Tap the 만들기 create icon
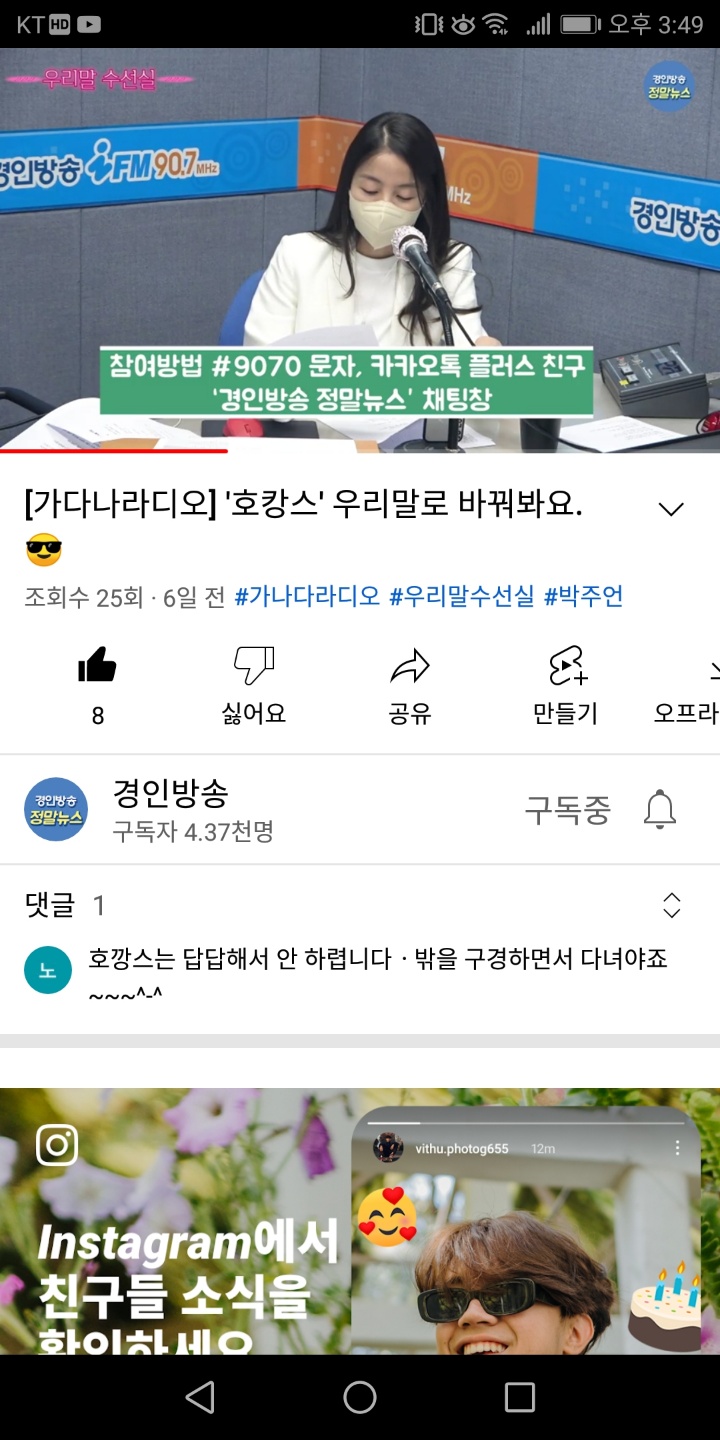This screenshot has width=720, height=1440. (566, 665)
